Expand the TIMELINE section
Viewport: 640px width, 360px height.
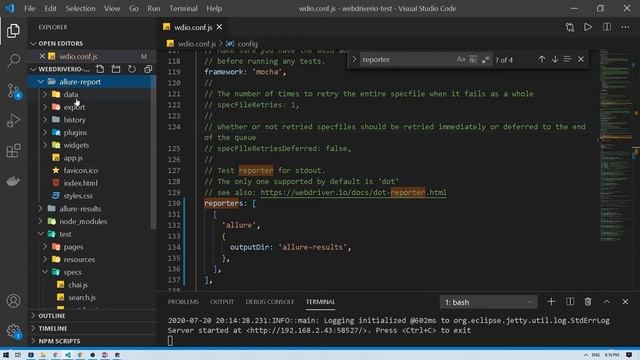click(92, 328)
